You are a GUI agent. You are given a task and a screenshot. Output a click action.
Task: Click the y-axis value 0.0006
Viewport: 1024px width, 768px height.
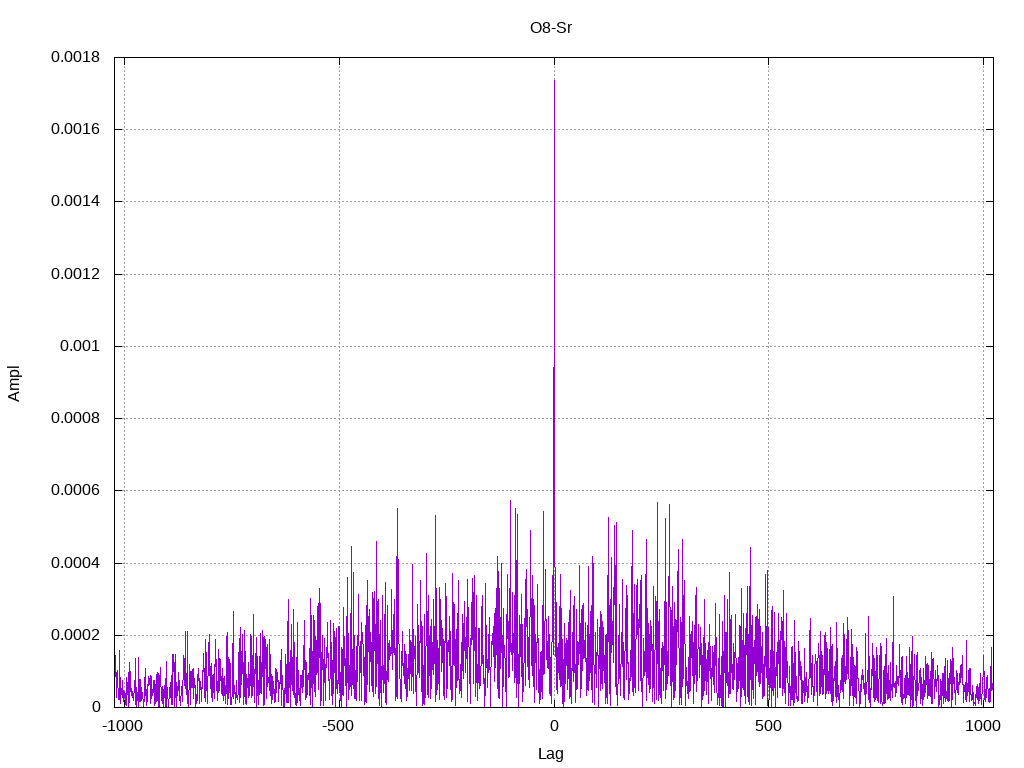[x=76, y=490]
